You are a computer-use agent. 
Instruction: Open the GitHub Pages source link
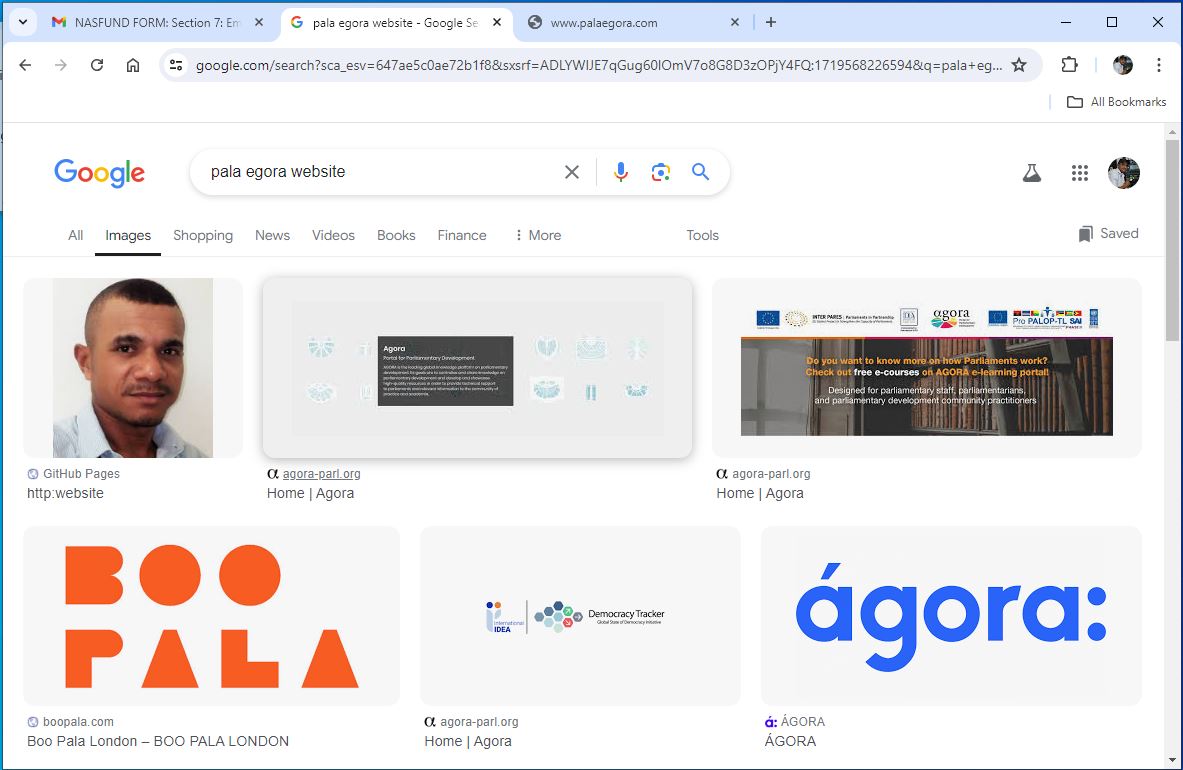pos(73,474)
